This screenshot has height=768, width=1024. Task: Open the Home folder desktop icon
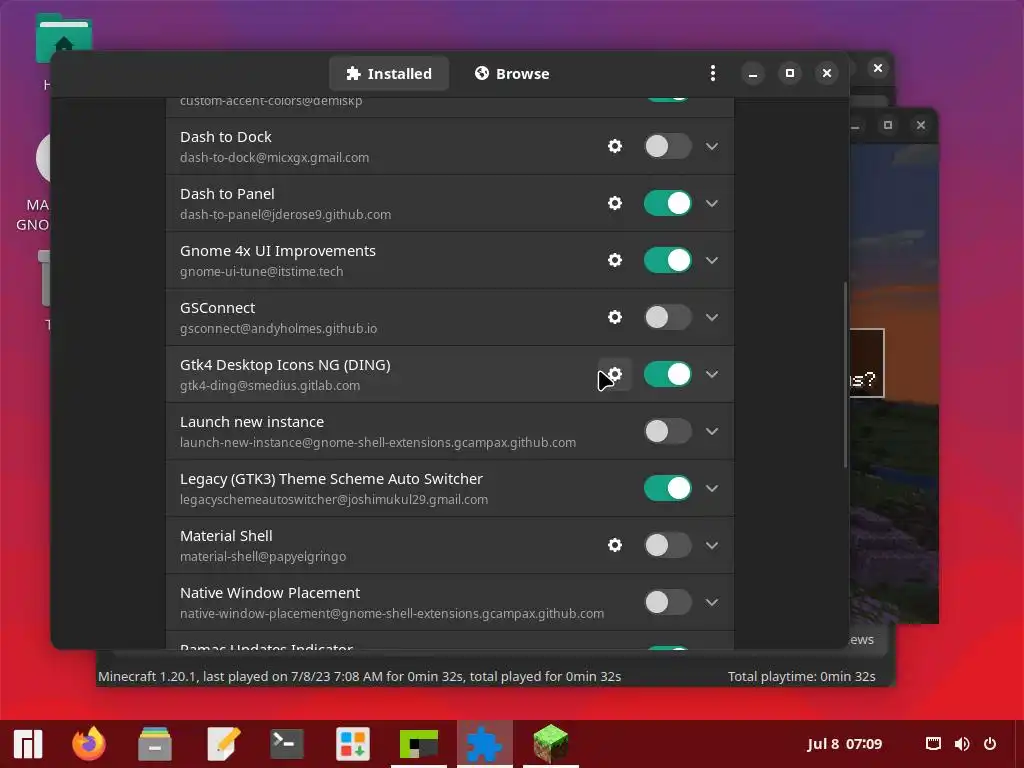click(64, 39)
